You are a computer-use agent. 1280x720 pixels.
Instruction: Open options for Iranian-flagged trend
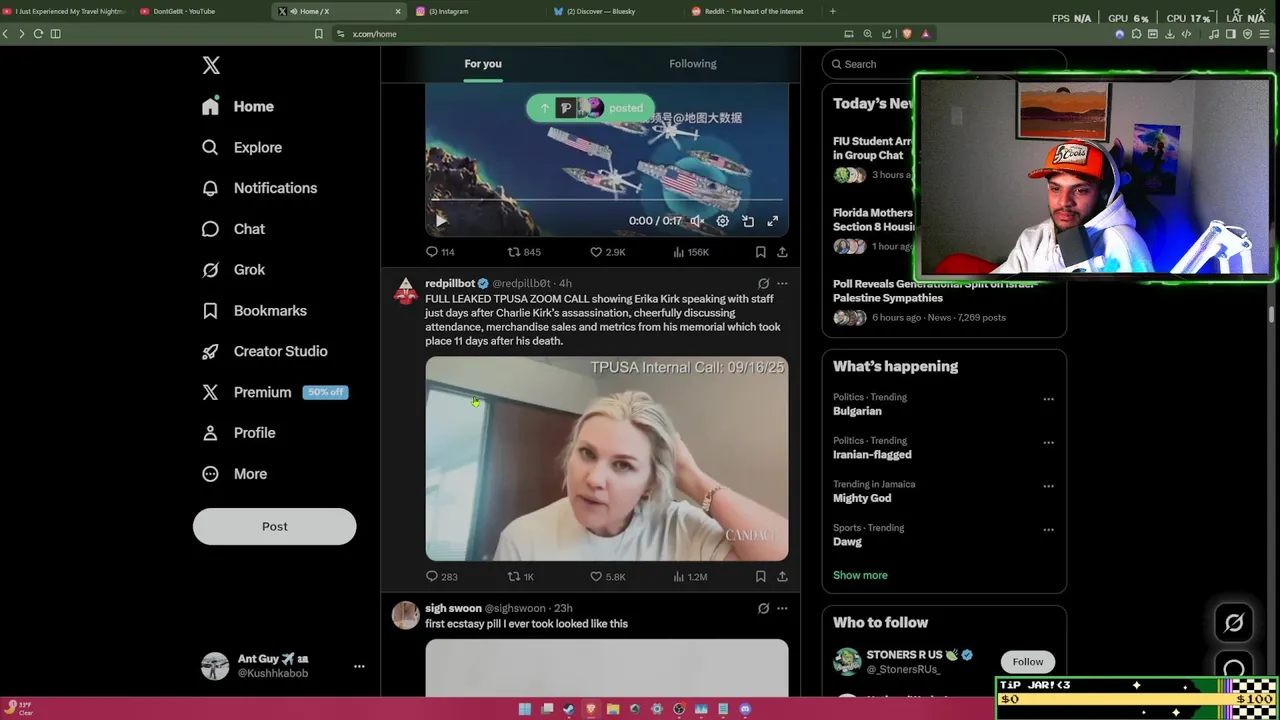point(1048,443)
